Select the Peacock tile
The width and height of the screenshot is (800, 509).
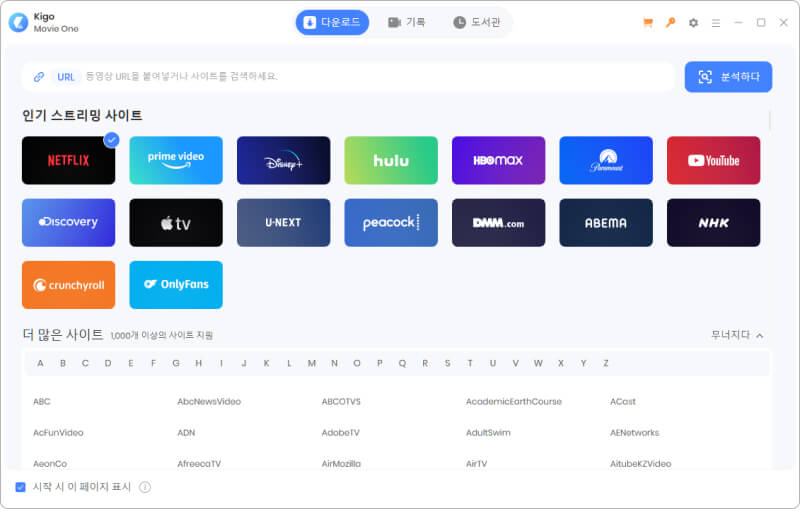(x=391, y=222)
